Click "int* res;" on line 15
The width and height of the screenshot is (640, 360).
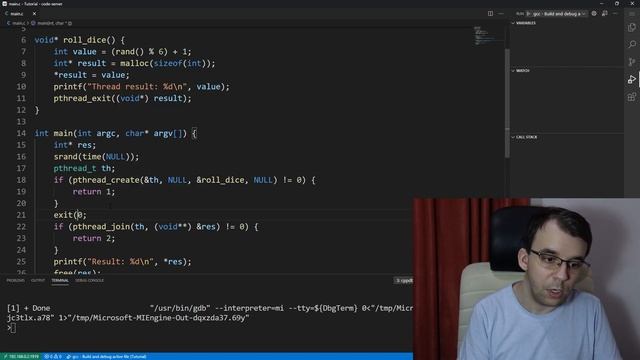click(x=75, y=145)
